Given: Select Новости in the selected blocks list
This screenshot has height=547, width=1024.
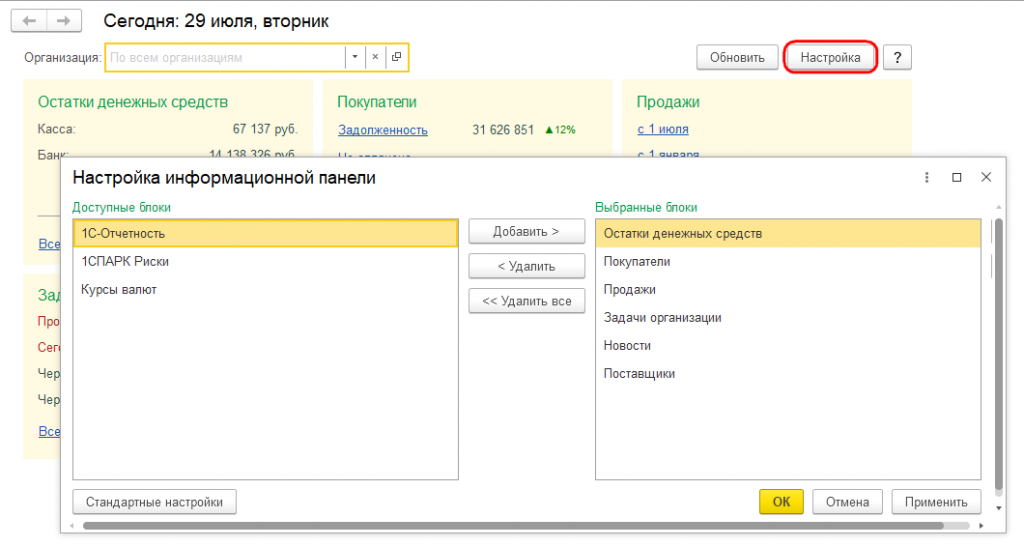Looking at the screenshot, I should tap(788, 346).
